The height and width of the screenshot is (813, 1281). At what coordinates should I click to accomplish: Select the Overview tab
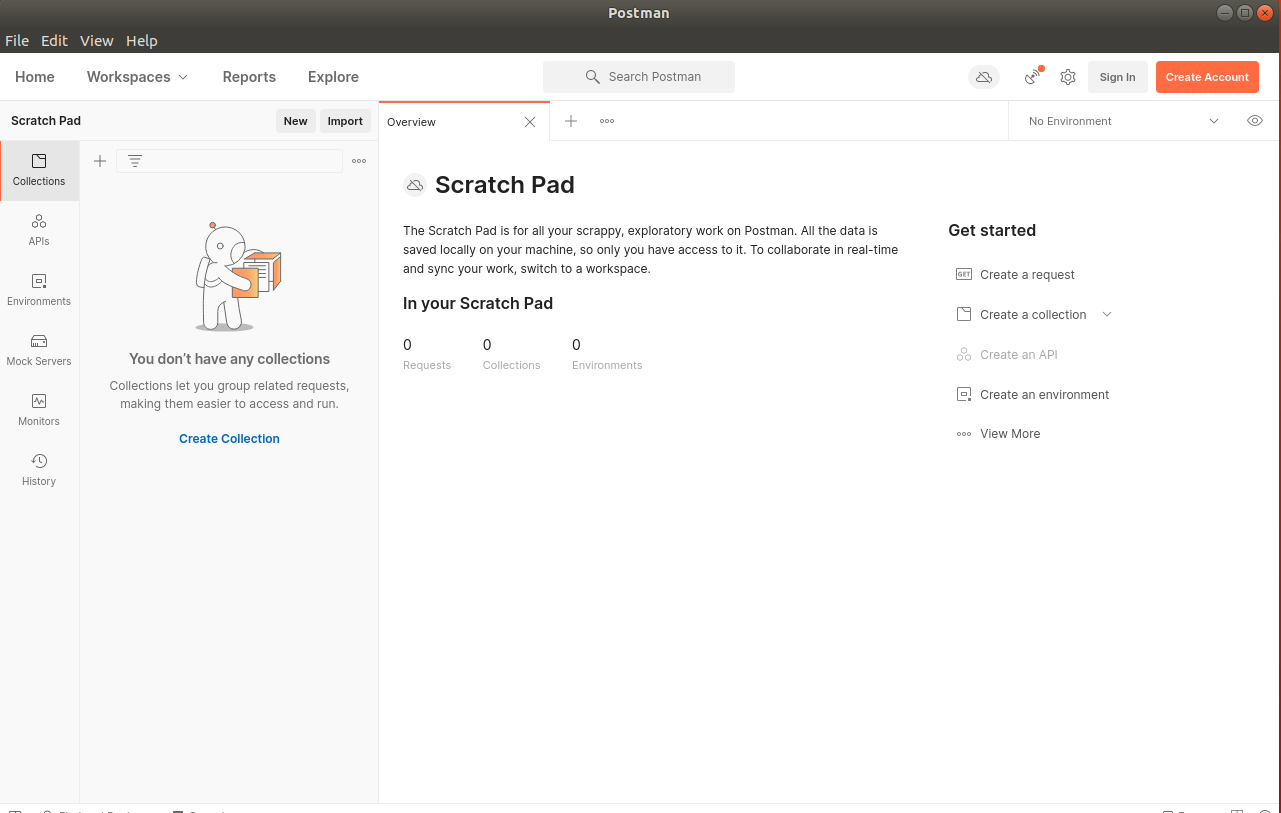pyautogui.click(x=464, y=122)
